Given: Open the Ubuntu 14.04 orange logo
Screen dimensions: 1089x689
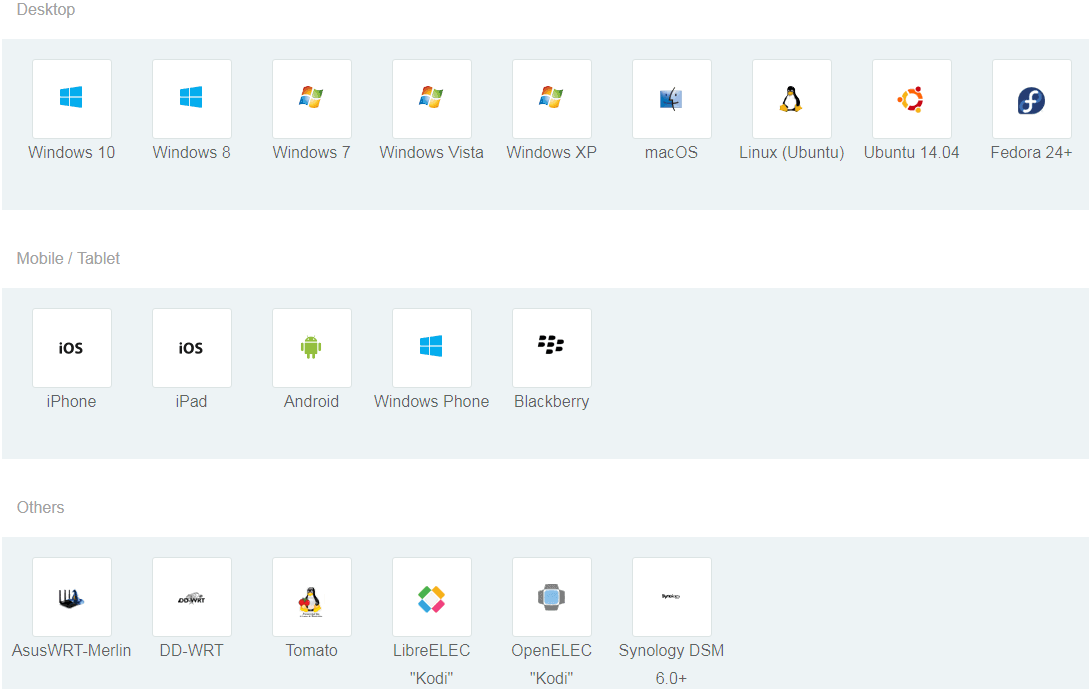Looking at the screenshot, I should coord(912,99).
